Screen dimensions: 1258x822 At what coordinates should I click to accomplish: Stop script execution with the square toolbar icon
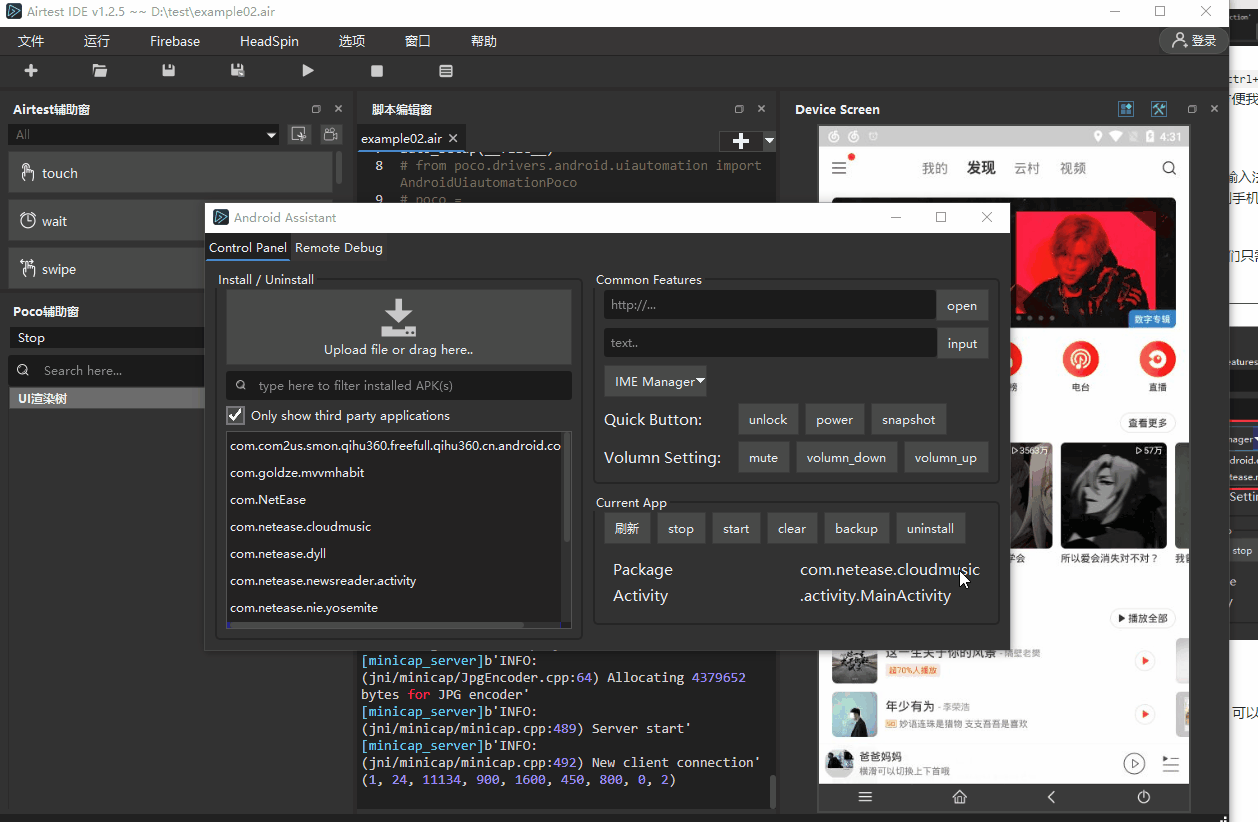point(377,71)
